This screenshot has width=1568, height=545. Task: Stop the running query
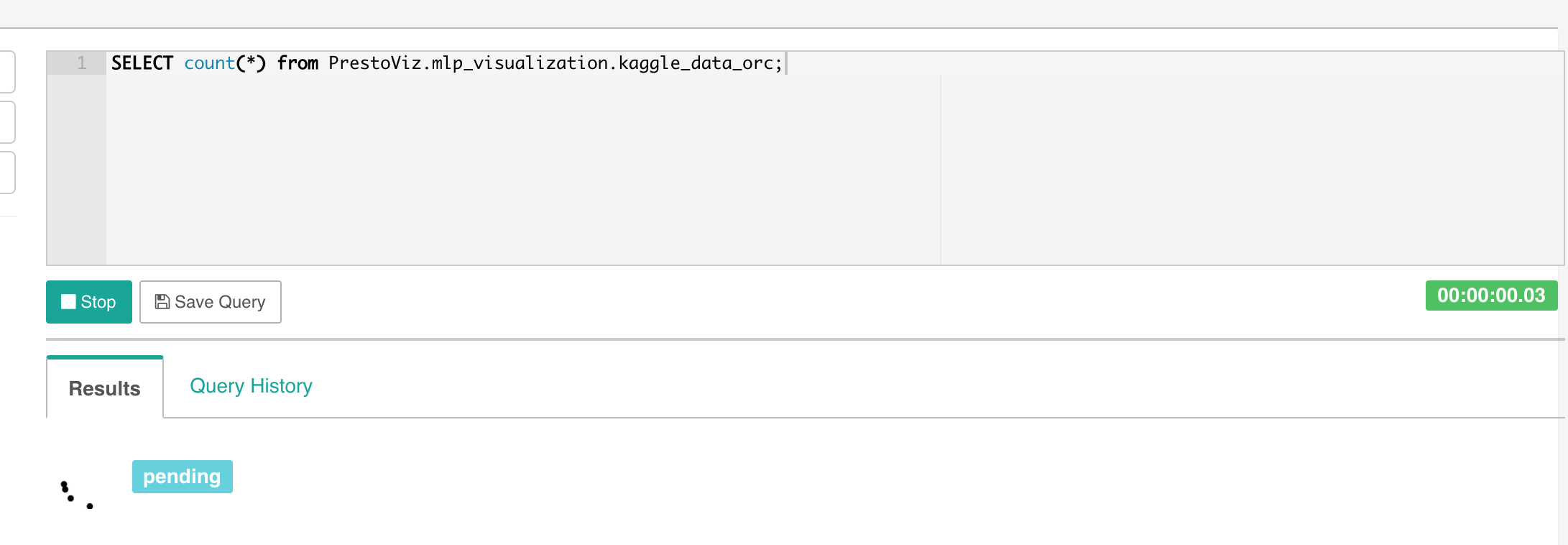pyautogui.click(x=88, y=301)
